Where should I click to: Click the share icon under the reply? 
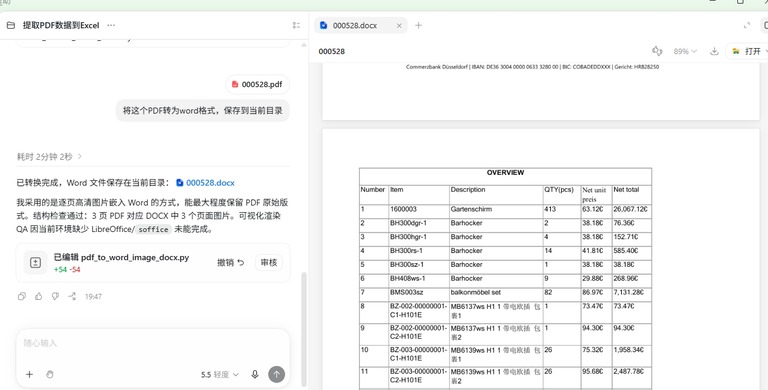pyautogui.click(x=72, y=296)
